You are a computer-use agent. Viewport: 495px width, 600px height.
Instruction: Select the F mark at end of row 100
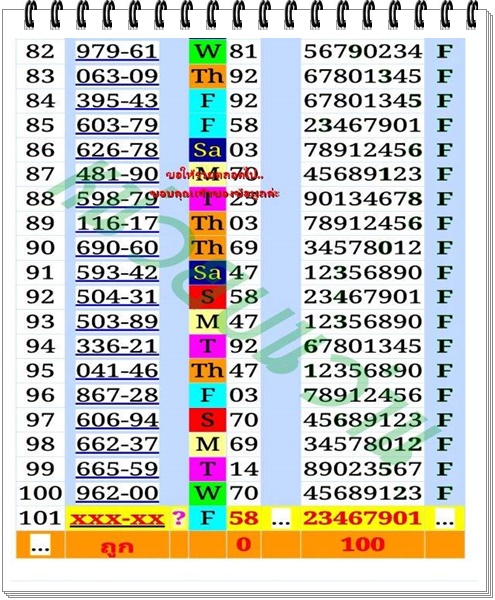pos(445,493)
